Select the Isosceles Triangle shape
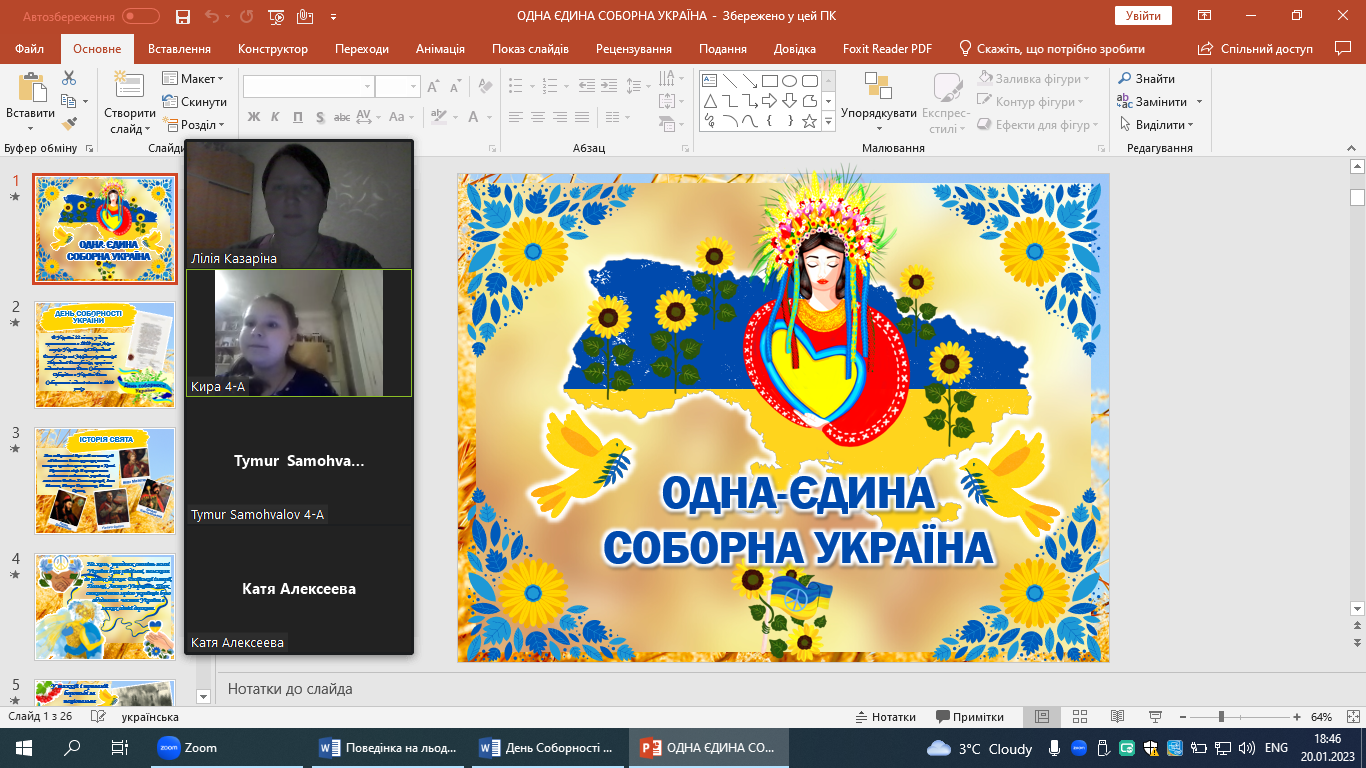Viewport: 1366px width, 768px height. pyautogui.click(x=709, y=101)
